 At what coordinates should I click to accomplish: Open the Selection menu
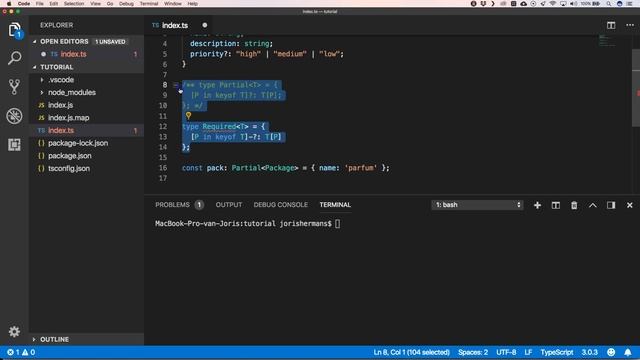click(x=74, y=4)
